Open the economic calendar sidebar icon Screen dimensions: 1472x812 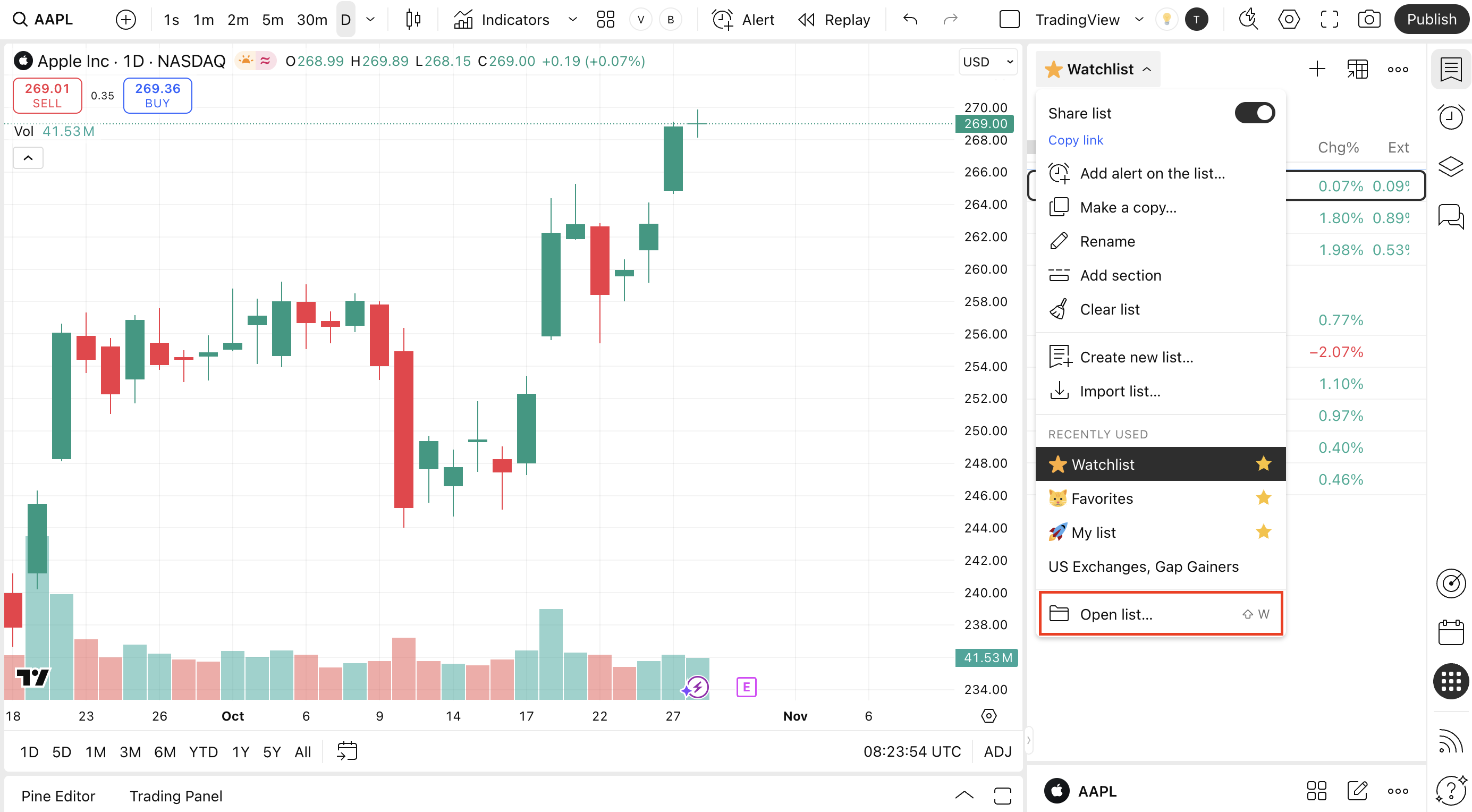1451,632
